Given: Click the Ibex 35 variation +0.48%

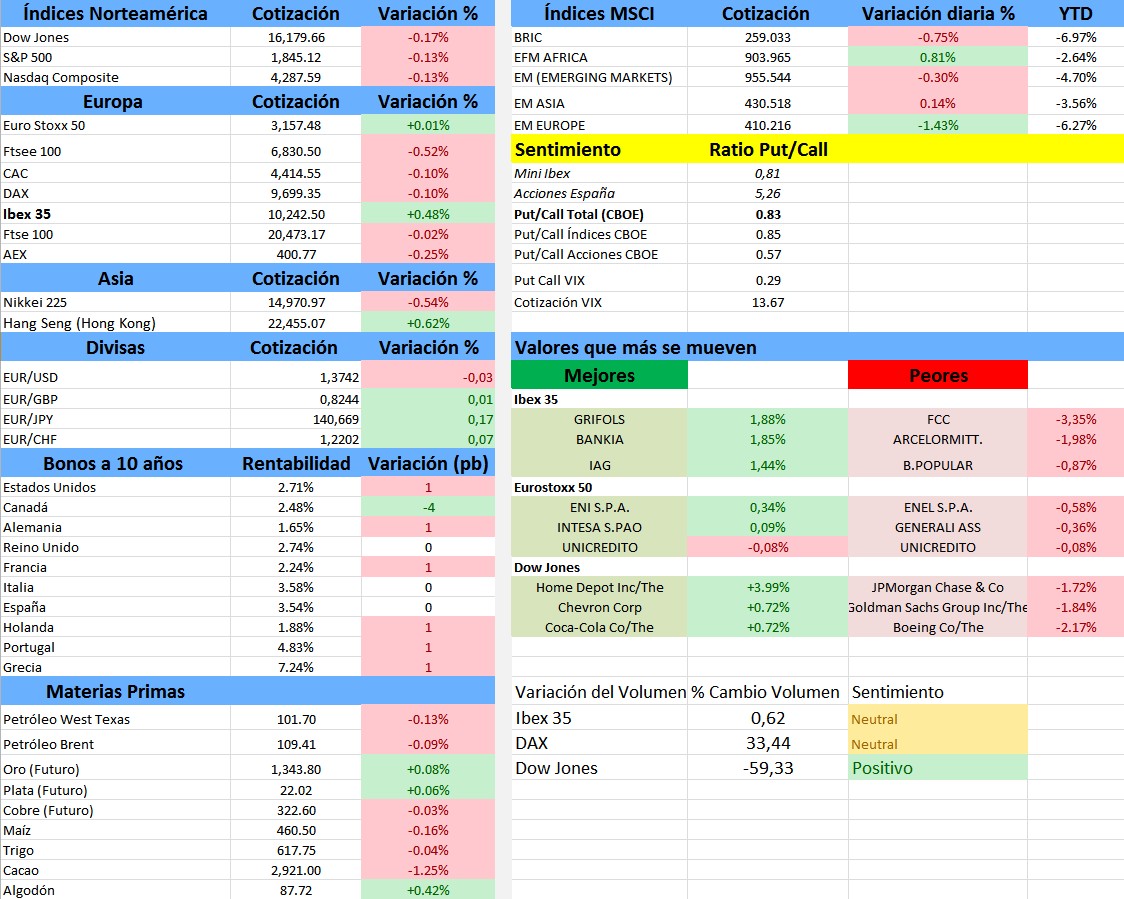Looking at the screenshot, I should click(428, 214).
